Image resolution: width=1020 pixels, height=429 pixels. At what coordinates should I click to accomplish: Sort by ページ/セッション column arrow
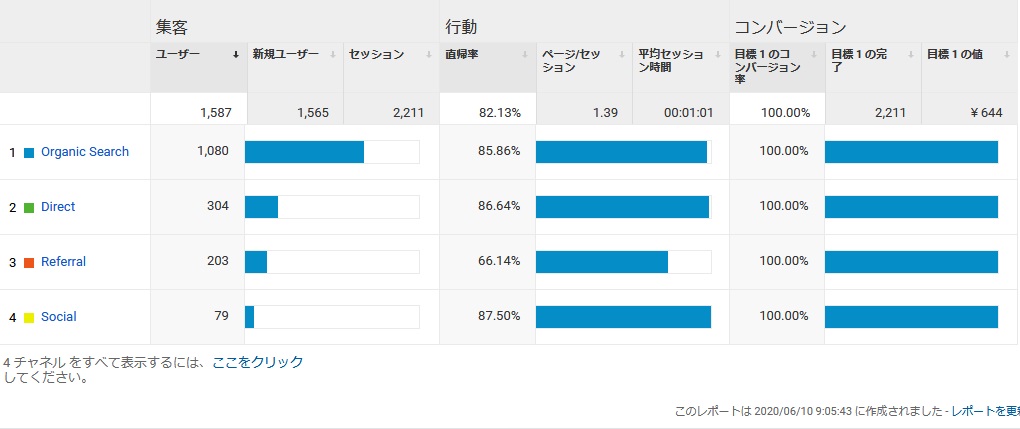[x=622, y=55]
